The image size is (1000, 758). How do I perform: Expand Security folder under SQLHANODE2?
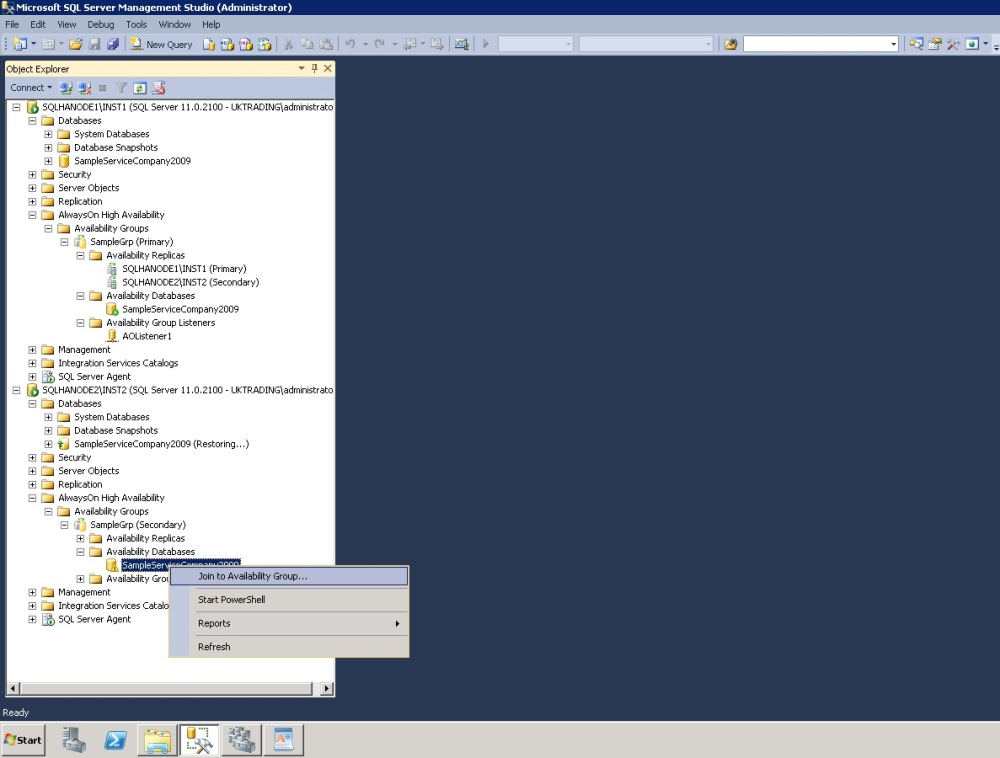[x=33, y=457]
